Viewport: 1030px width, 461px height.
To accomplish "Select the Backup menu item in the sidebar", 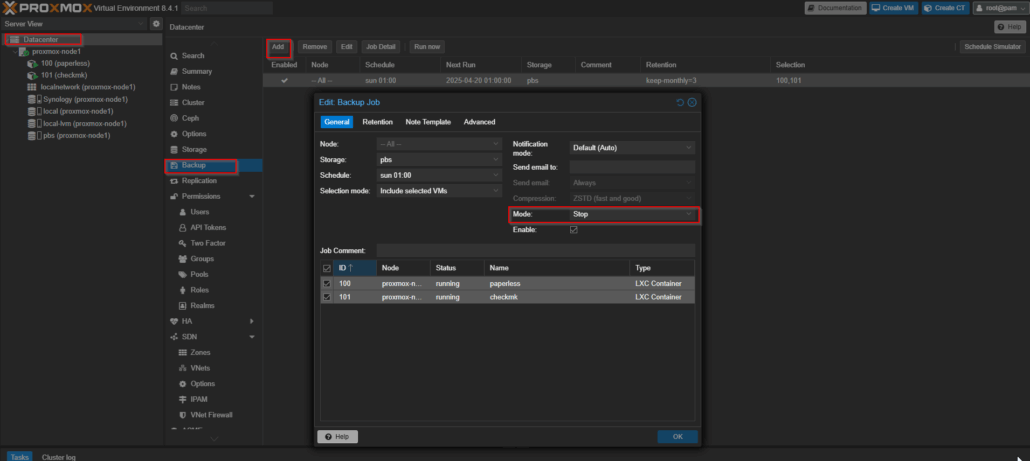I will [213, 165].
